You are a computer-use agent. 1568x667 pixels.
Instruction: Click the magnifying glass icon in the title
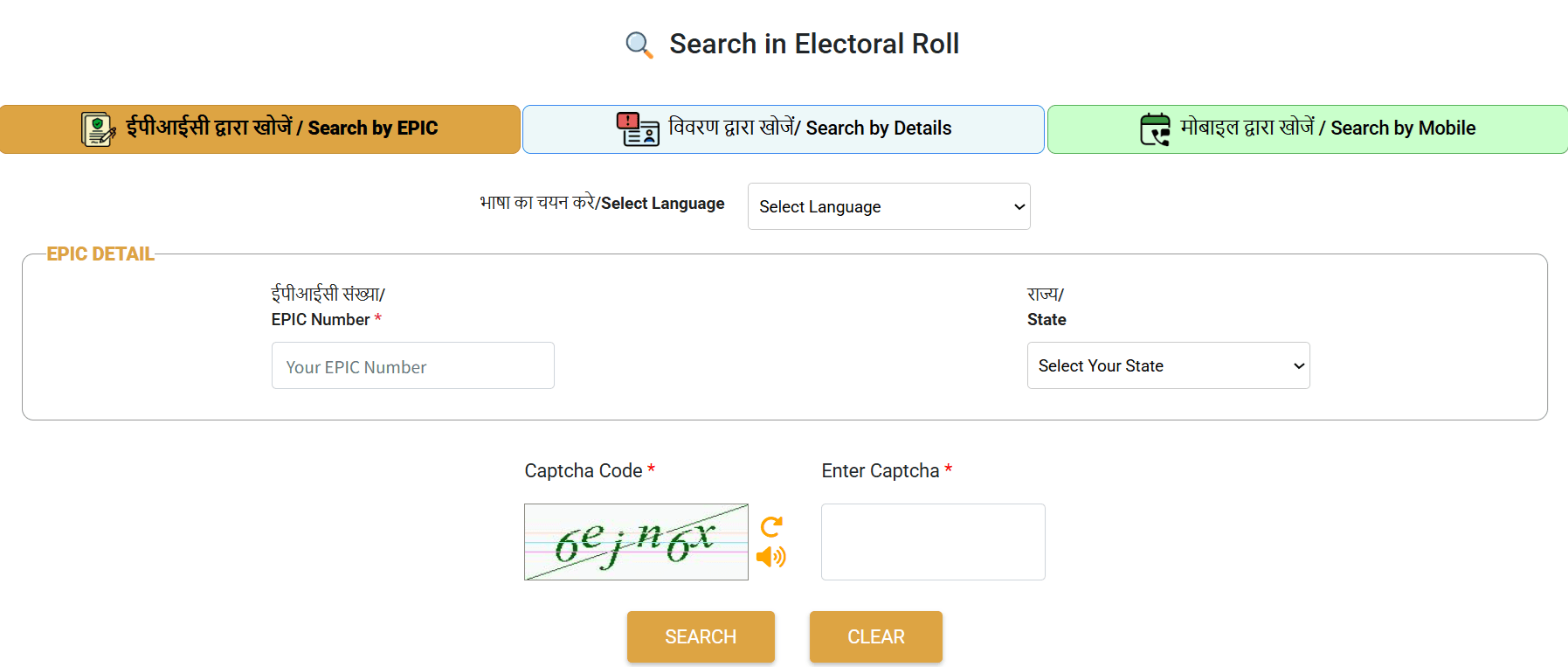tap(637, 44)
